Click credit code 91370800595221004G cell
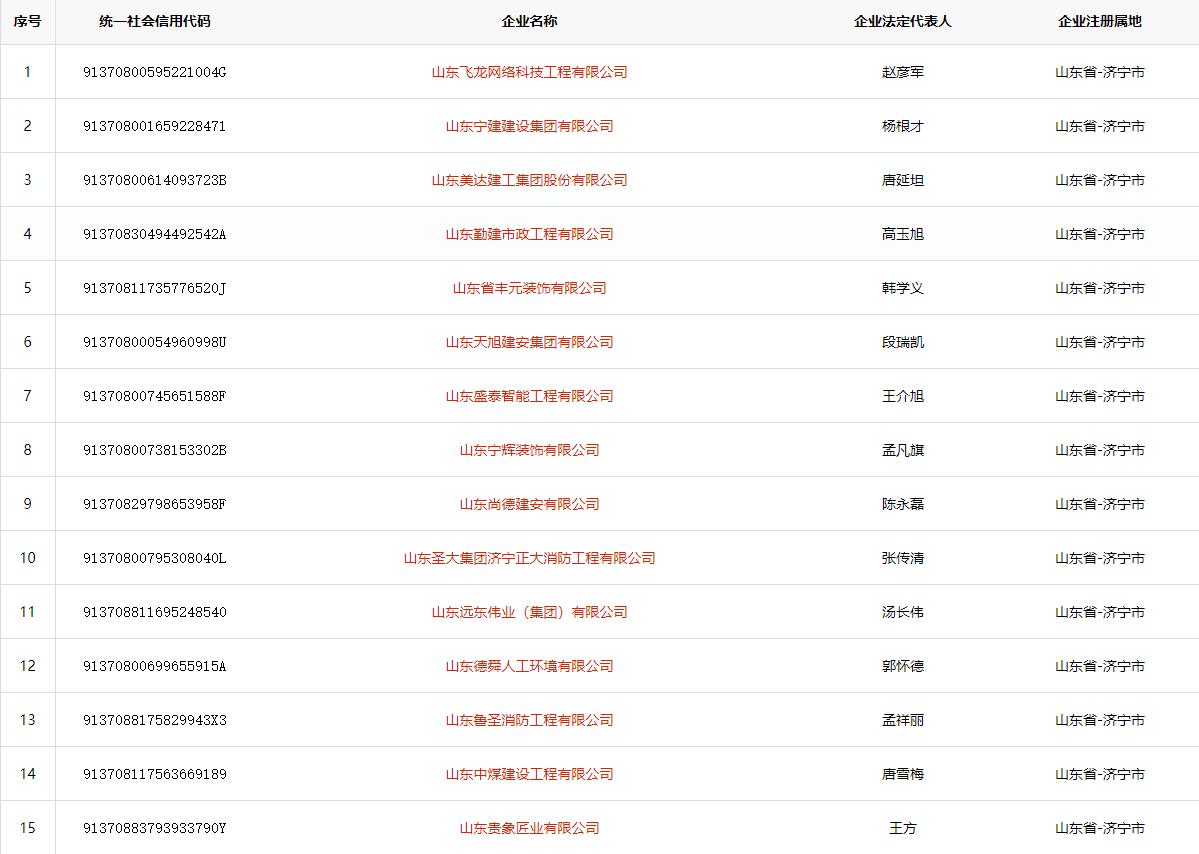This screenshot has height=854, width=1199. coord(155,72)
